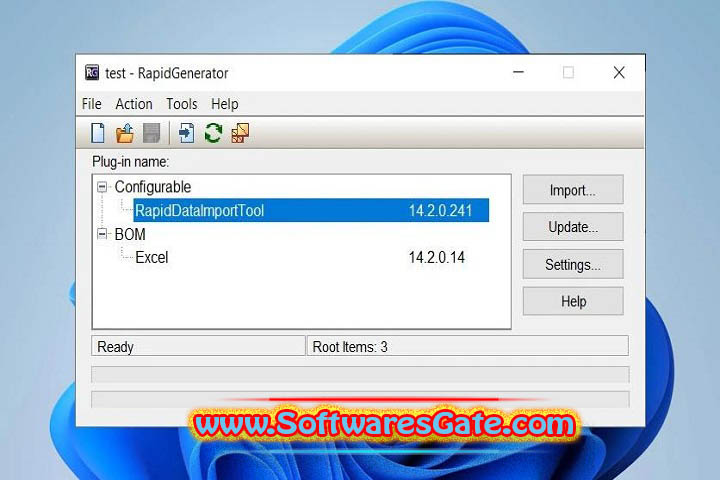Image resolution: width=720 pixels, height=480 pixels.
Task: Click version number 14.2.0.14
Action: pos(437,257)
